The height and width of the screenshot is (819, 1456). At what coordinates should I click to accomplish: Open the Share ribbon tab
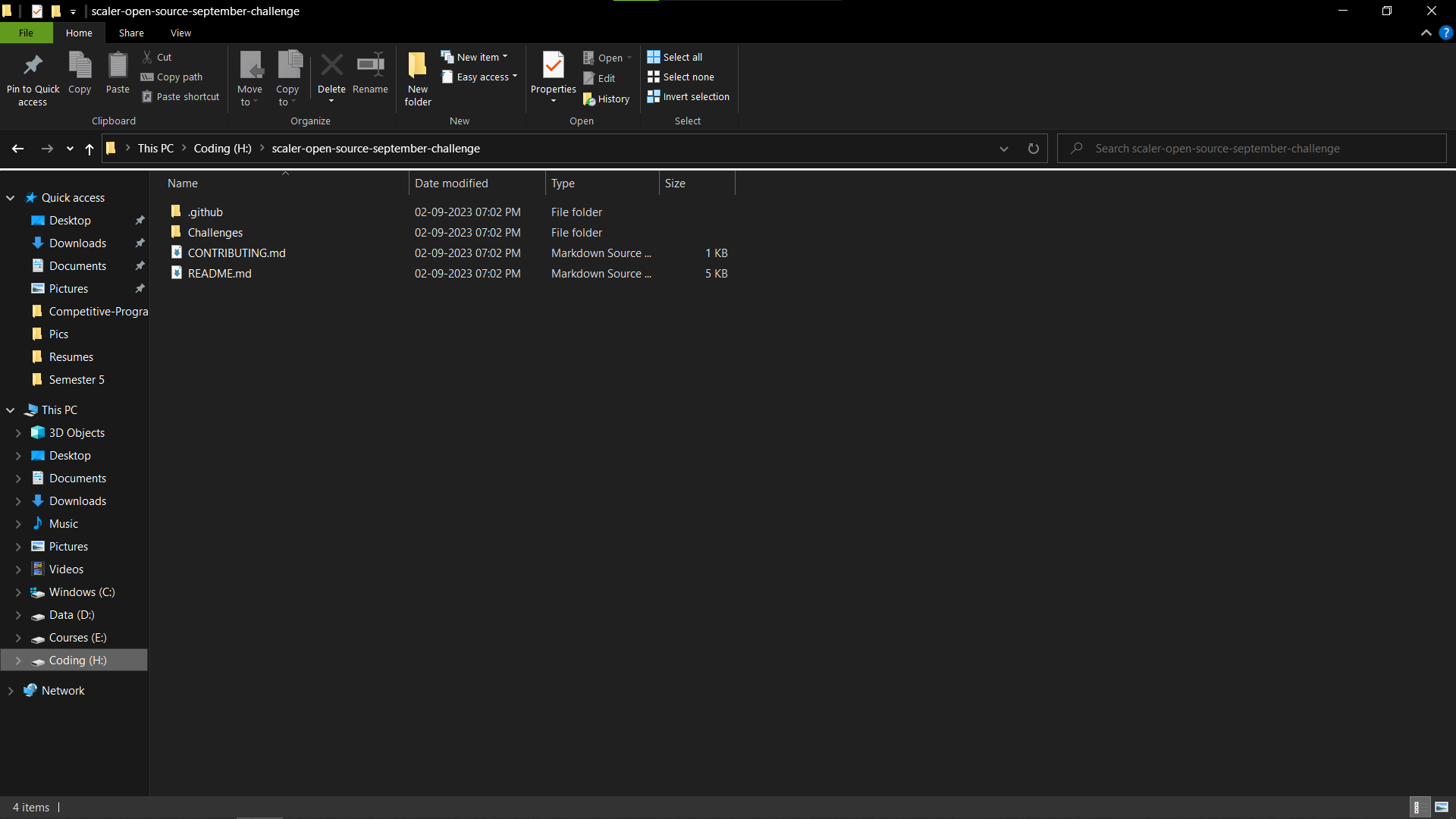click(x=131, y=33)
